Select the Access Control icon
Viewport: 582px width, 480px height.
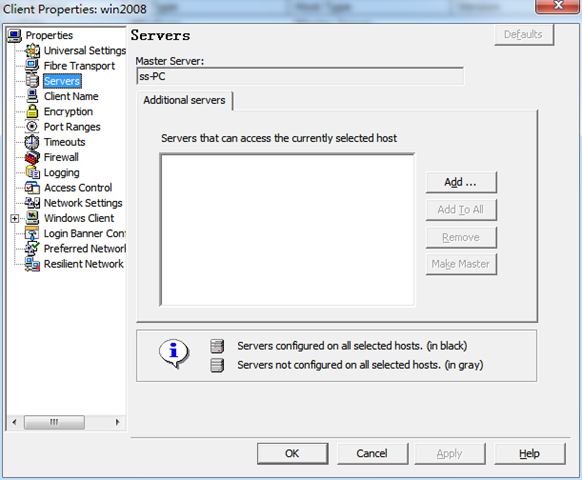(32, 187)
